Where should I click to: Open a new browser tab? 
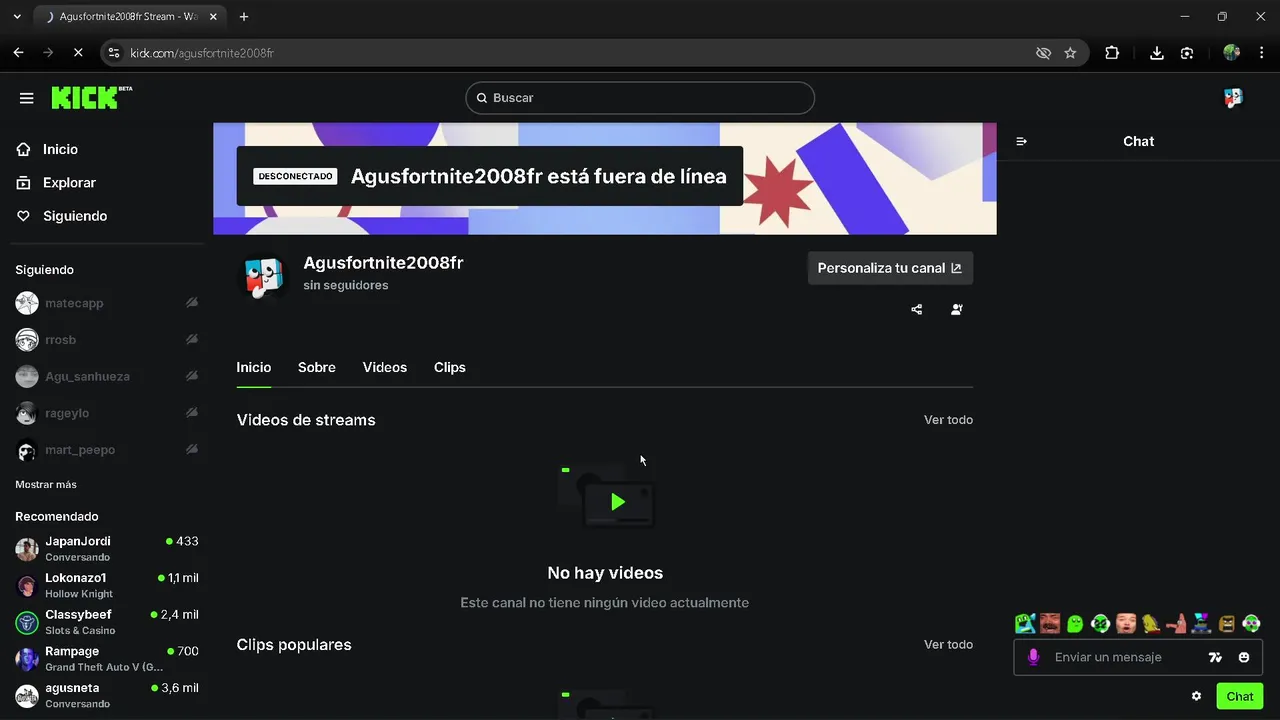click(x=244, y=17)
